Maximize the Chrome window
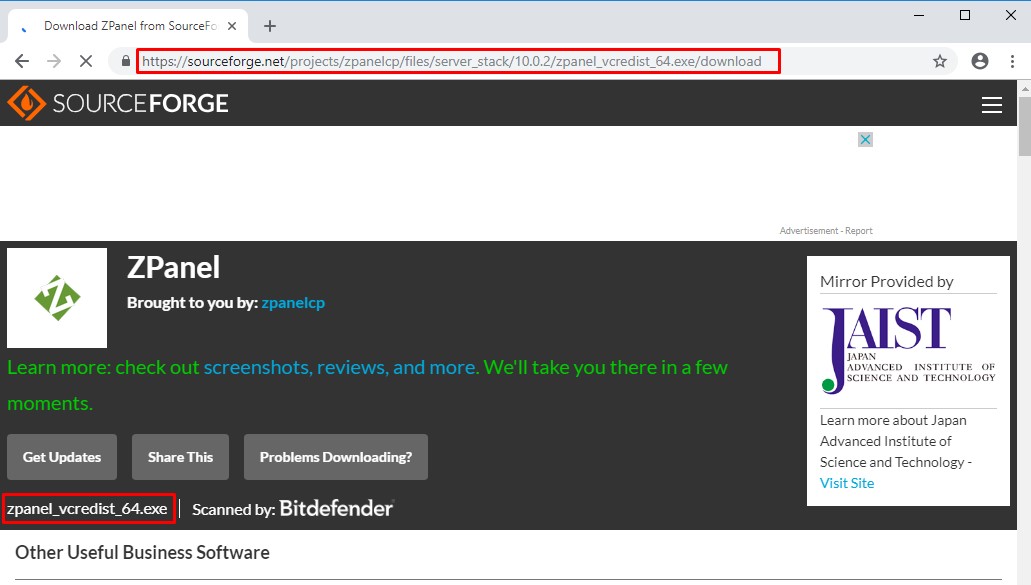Screen dimensions: 1031x585 [x=965, y=15]
